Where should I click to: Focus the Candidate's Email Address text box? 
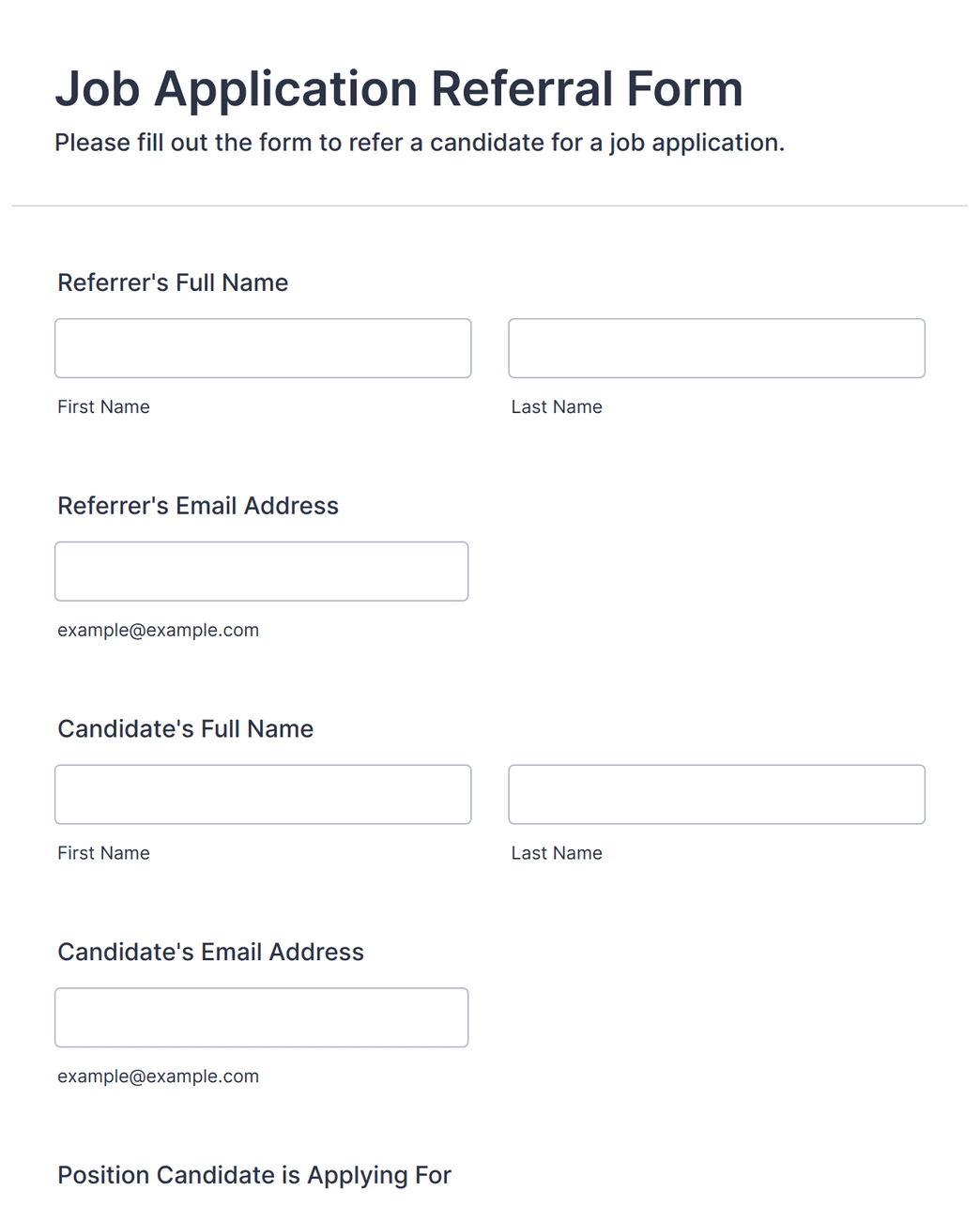(x=261, y=1017)
